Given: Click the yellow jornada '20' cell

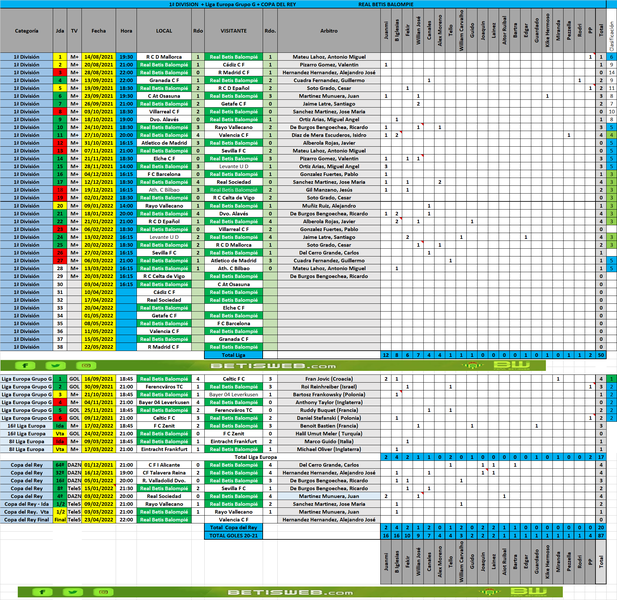Looking at the screenshot, I should [60, 206].
